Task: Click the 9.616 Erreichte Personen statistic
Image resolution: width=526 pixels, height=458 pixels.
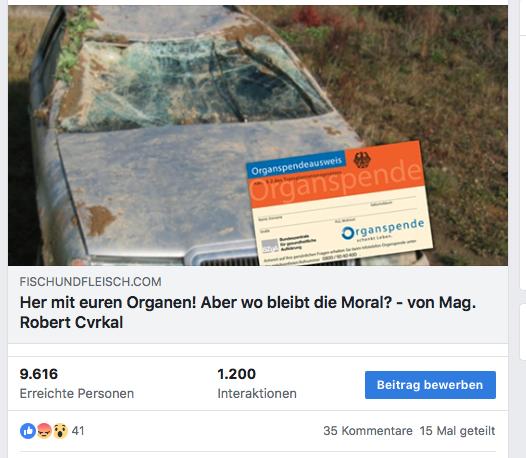Action: coord(77,383)
